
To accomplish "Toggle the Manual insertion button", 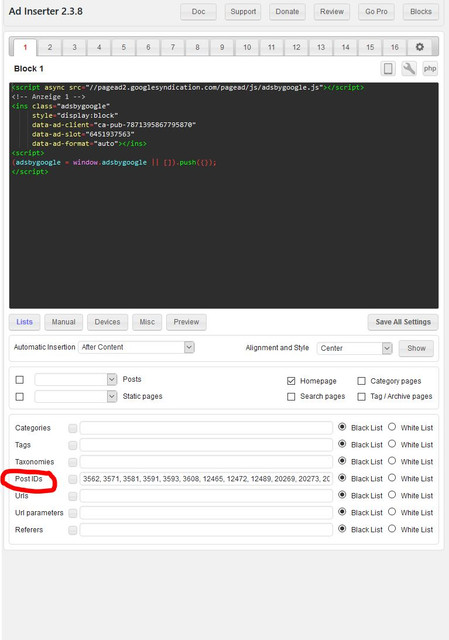I will tap(64, 322).
